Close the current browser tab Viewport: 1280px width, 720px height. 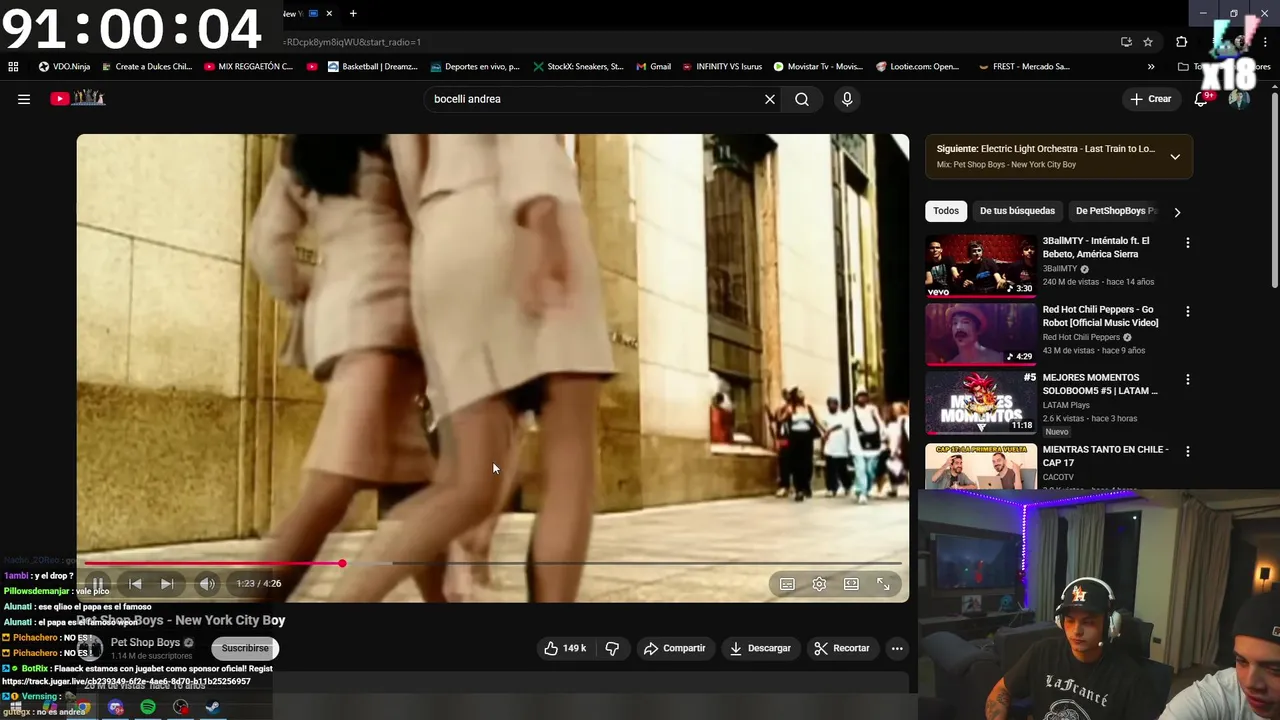click(x=329, y=14)
